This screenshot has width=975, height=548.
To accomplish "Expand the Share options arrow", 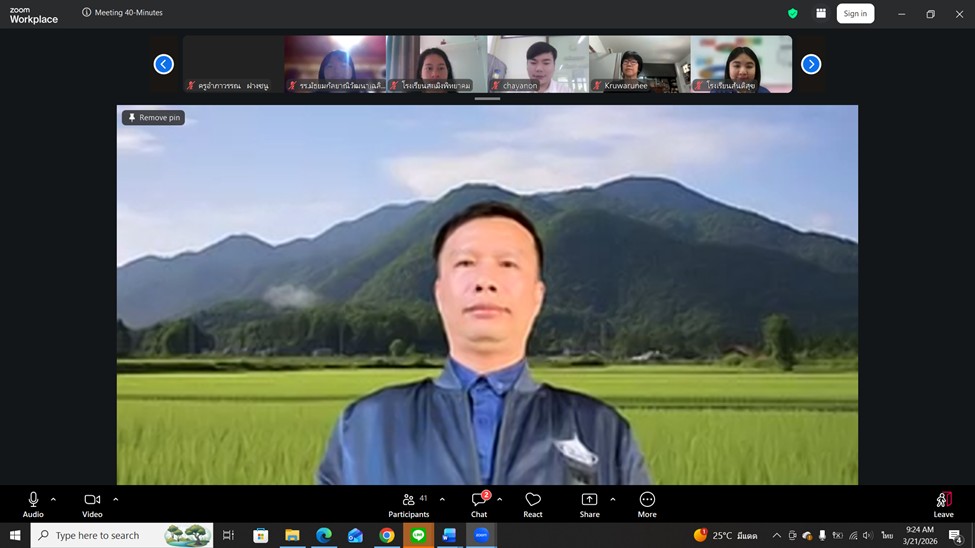I will click(x=613, y=499).
